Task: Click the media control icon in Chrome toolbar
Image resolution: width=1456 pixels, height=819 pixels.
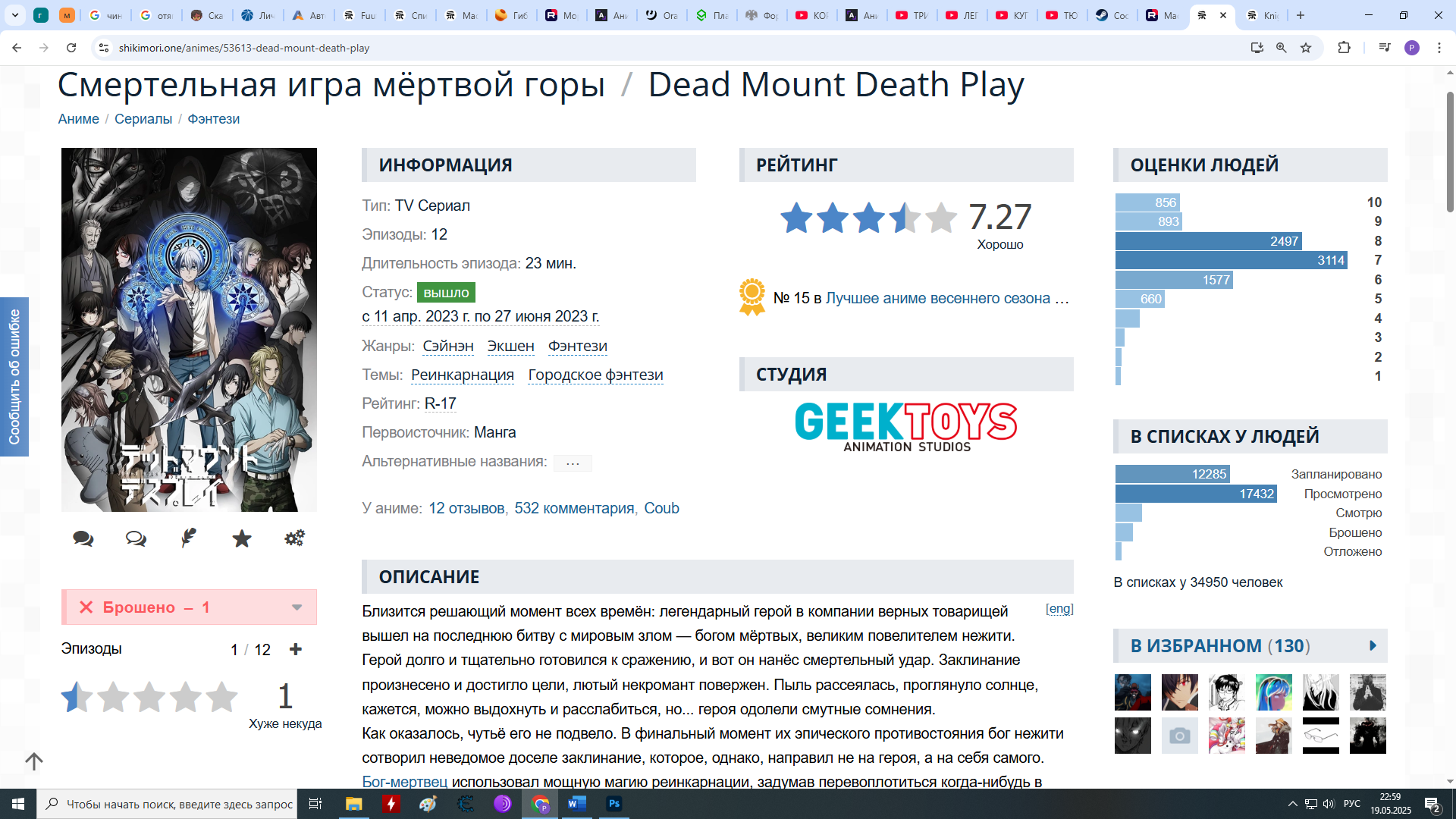Action: pyautogui.click(x=1385, y=48)
